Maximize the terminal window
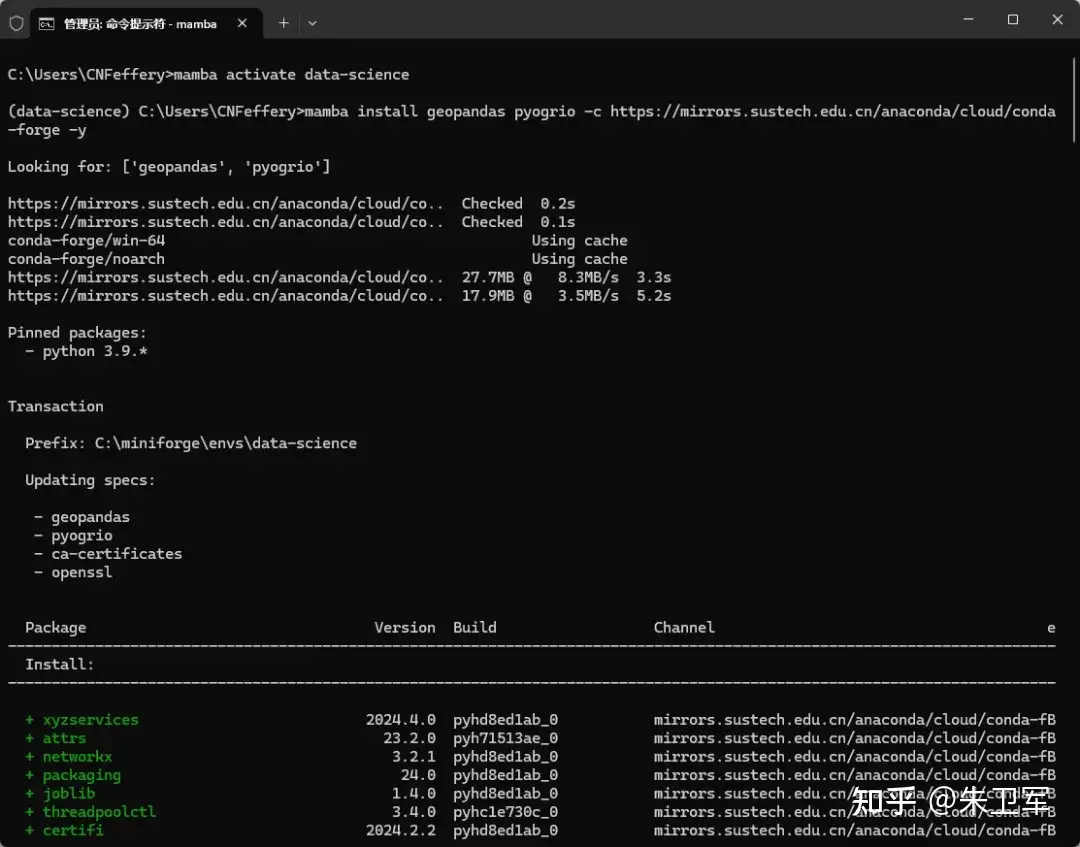Viewport: 1080px width, 847px height. (1012, 19)
